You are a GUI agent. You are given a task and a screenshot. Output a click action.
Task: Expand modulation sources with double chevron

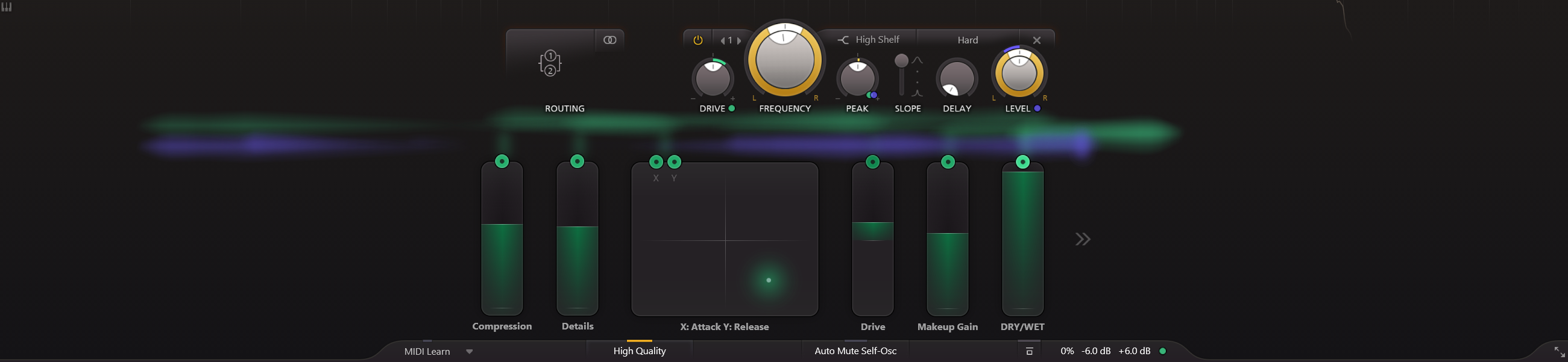1082,239
